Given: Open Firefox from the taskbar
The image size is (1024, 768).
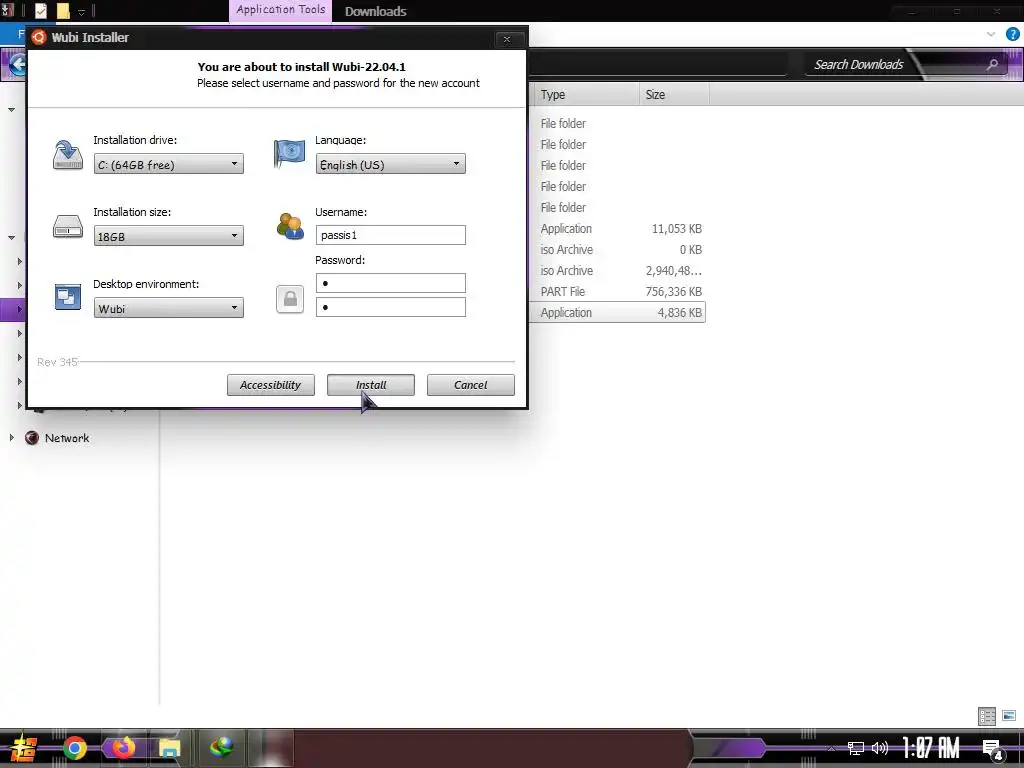Looking at the screenshot, I should click(x=123, y=747).
